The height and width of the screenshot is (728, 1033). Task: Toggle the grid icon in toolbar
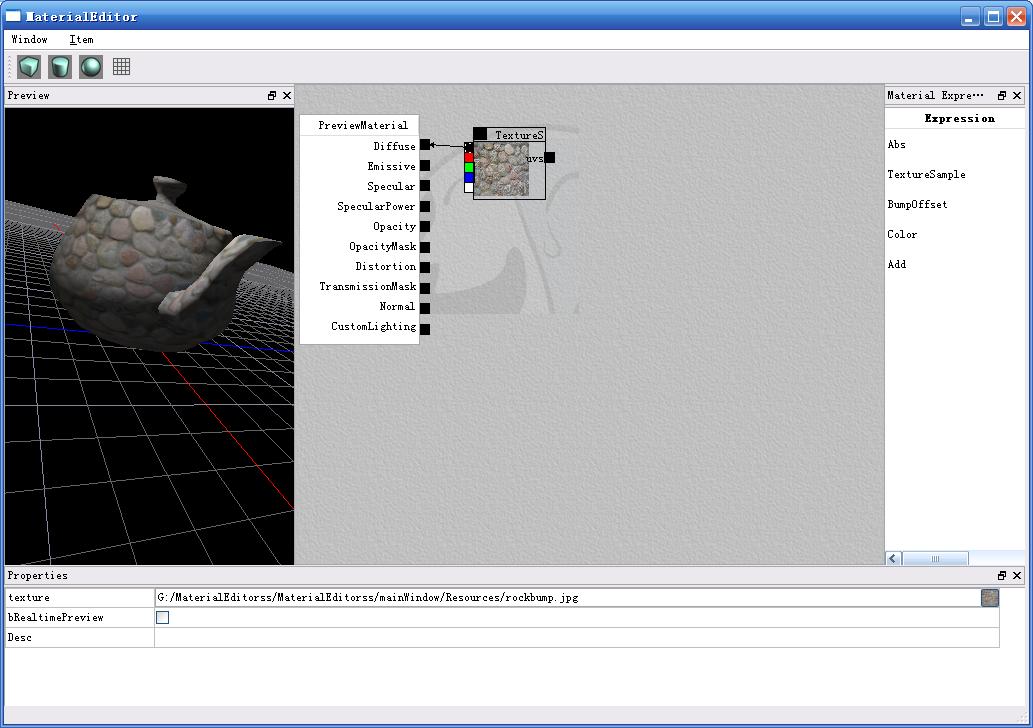(121, 67)
